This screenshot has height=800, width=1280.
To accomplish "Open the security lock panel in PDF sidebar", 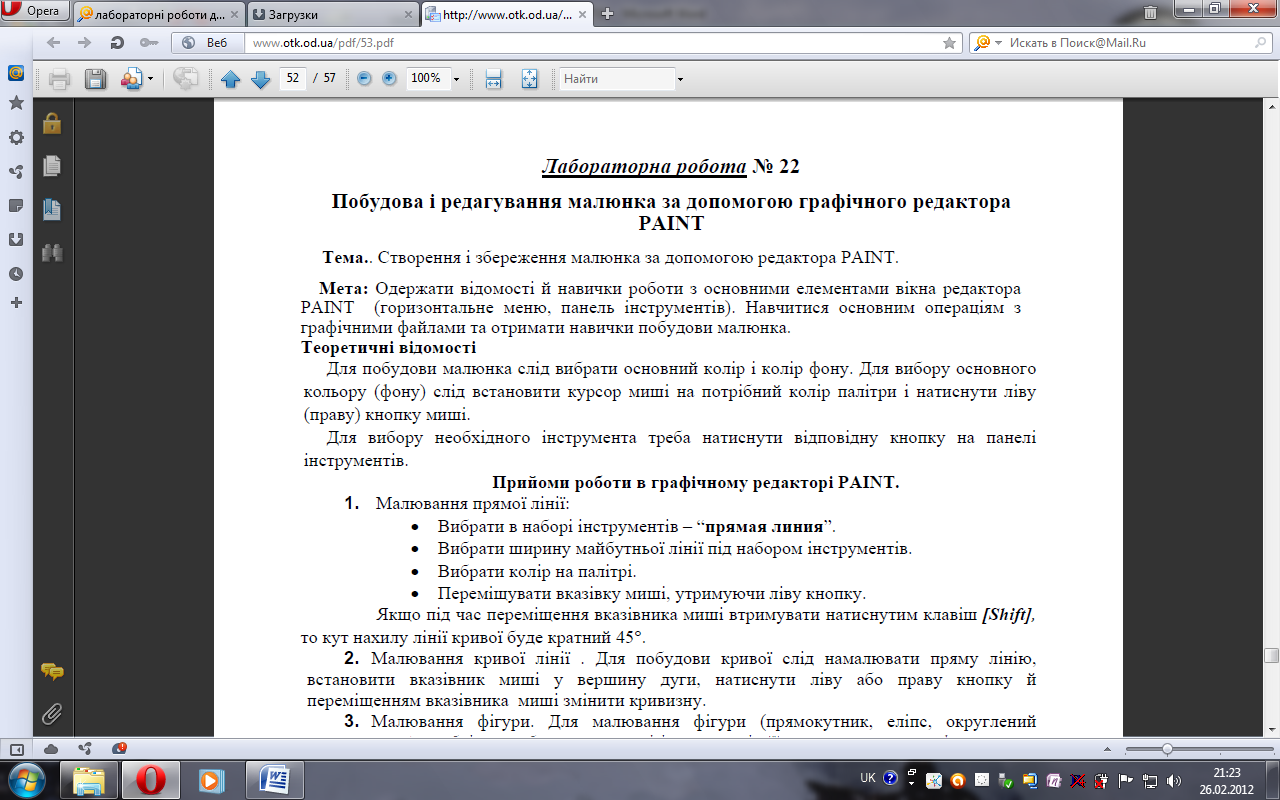I will click(x=52, y=123).
